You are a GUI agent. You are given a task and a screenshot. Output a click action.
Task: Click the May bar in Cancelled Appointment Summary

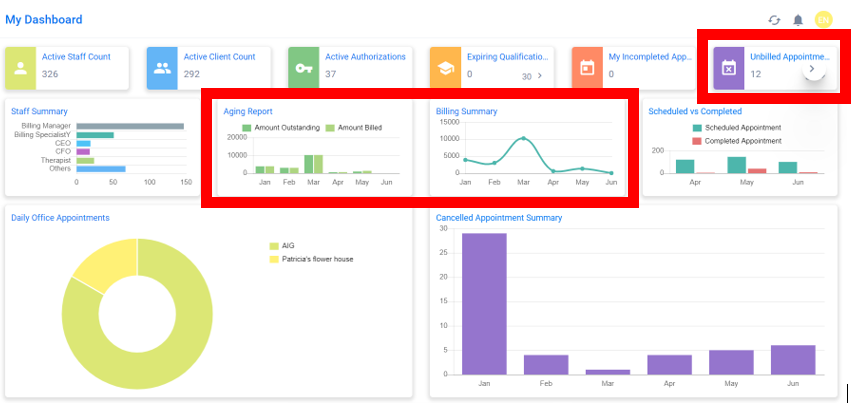pos(731,362)
